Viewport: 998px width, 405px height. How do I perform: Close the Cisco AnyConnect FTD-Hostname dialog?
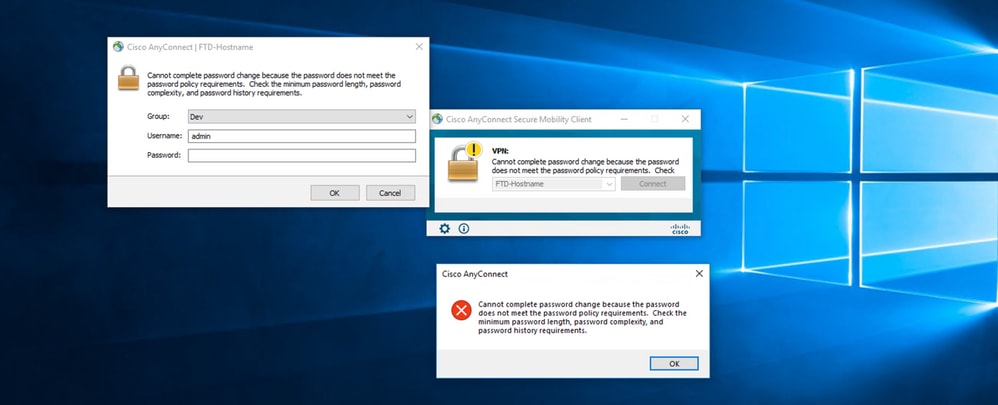pyautogui.click(x=419, y=46)
